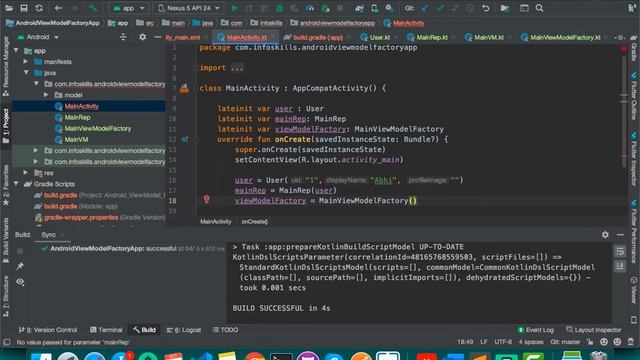640x360 pixels.
Task: Collapse all in Project panel icon
Action: (x=123, y=37)
